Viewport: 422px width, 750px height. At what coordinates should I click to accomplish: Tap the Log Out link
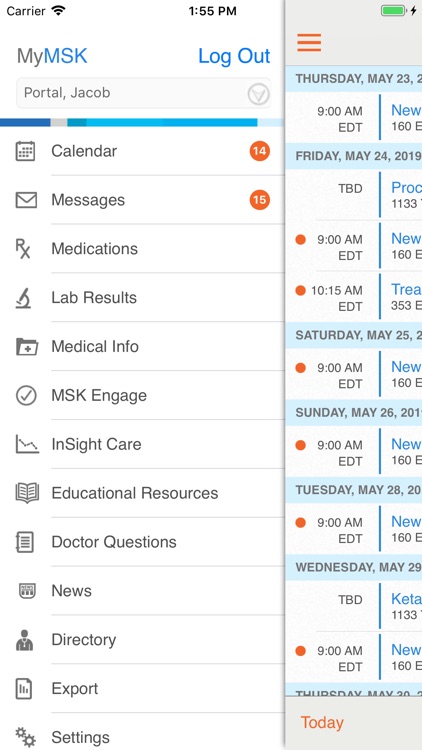click(234, 56)
